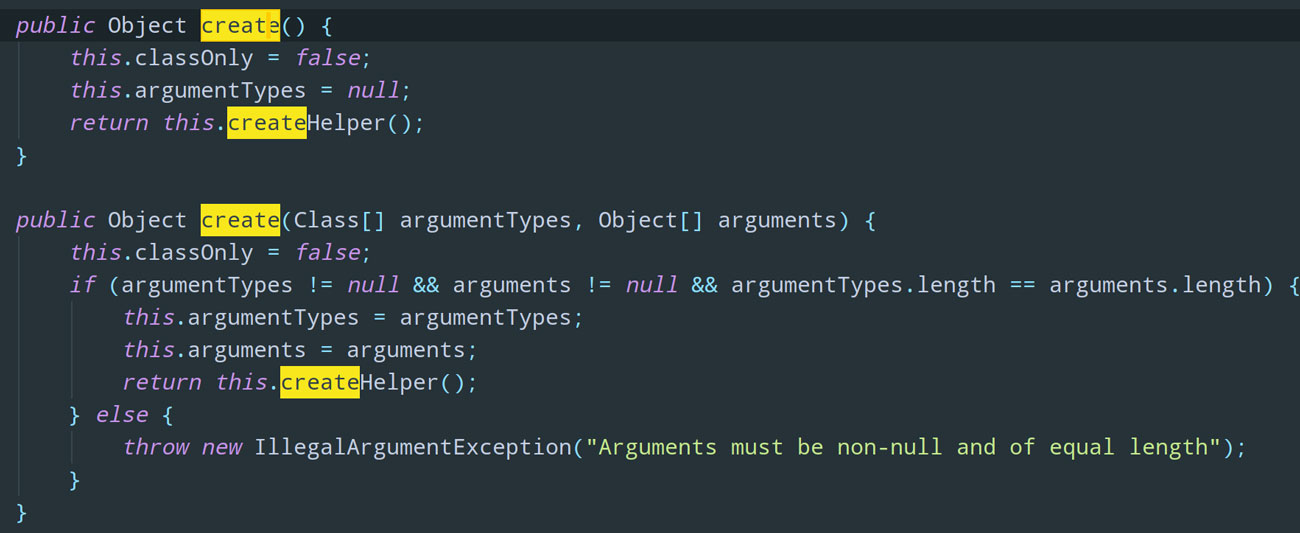Click highlighted "create" in the no-argument method declaration
The height and width of the screenshot is (533, 1300).
[240, 25]
